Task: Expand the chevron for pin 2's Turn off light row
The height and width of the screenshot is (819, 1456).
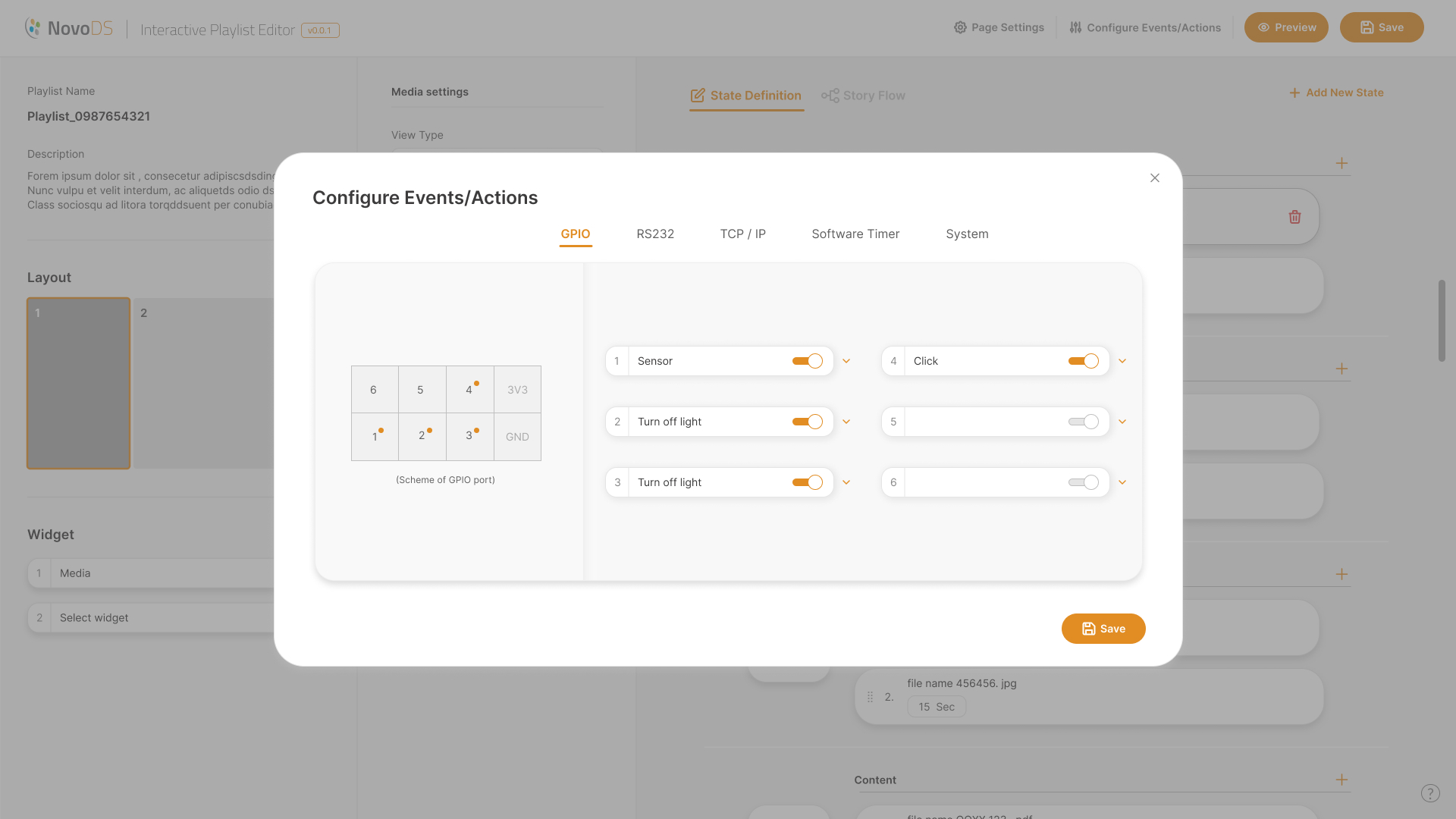Action: tap(846, 422)
